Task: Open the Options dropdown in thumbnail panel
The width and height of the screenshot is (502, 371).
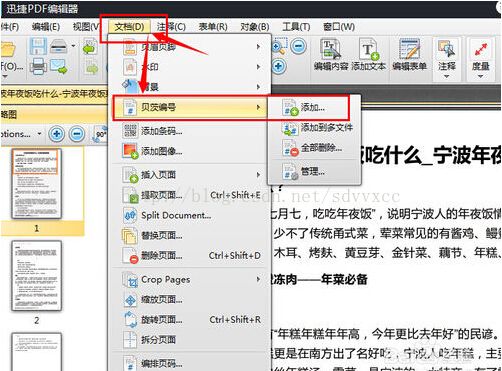Action: tap(21, 134)
